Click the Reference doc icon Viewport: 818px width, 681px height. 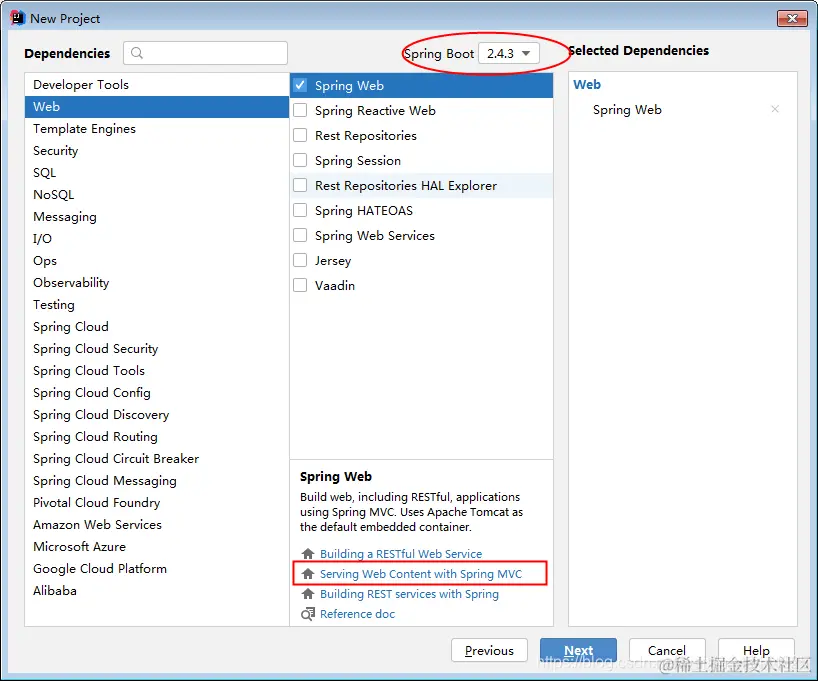tap(308, 614)
